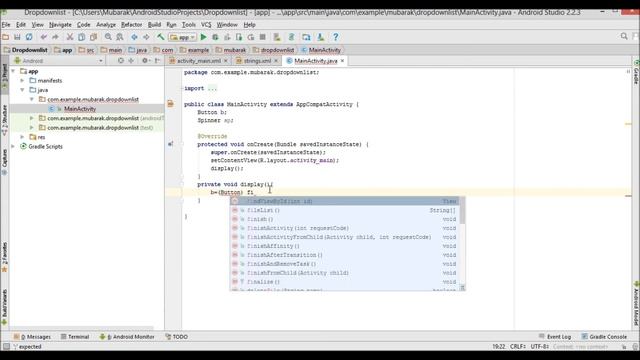Click the Replace toolbar icon

tap(120, 37)
